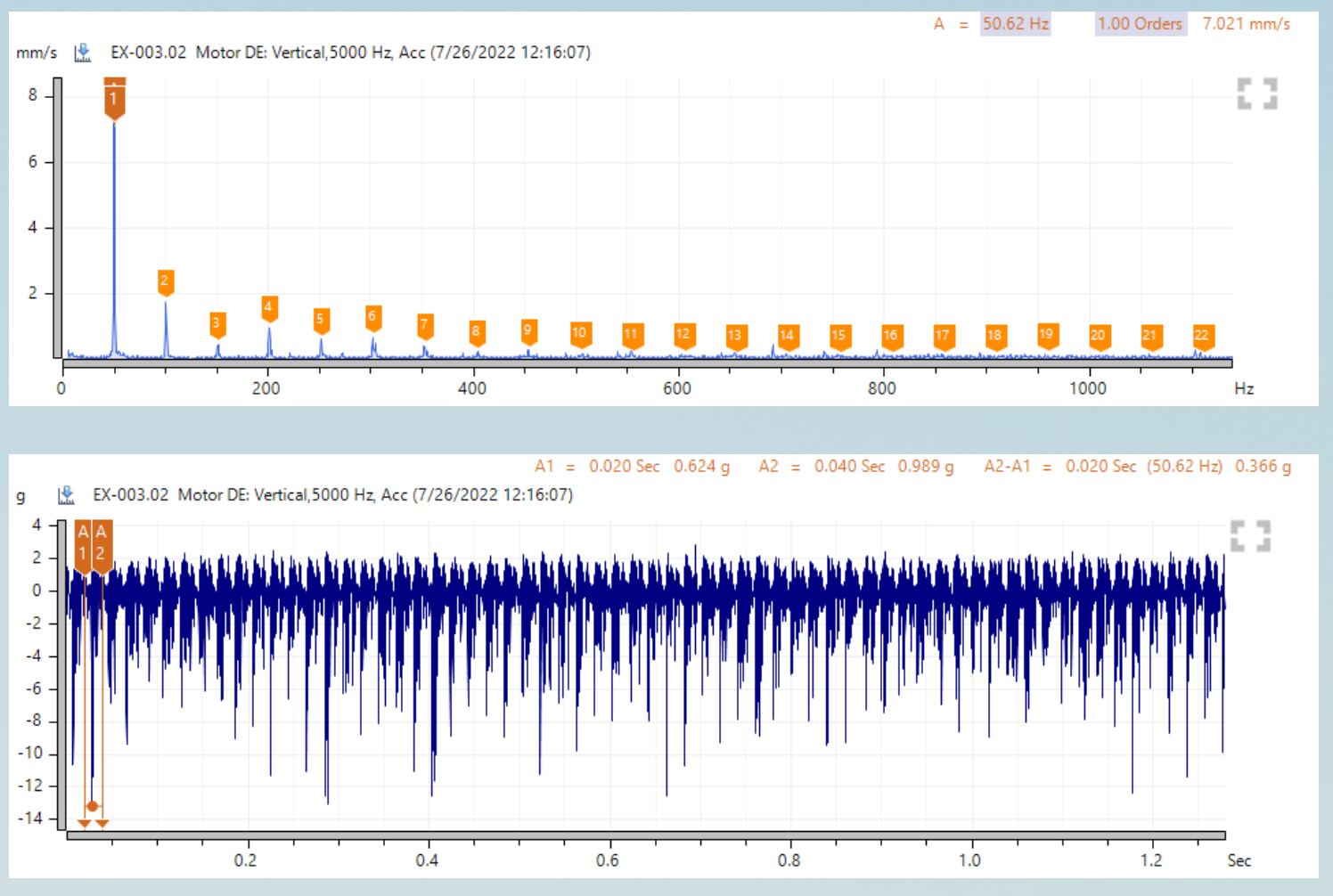The height and width of the screenshot is (896, 1333).
Task: Select harmonic marker 6 on the spectrum
Action: (x=372, y=317)
